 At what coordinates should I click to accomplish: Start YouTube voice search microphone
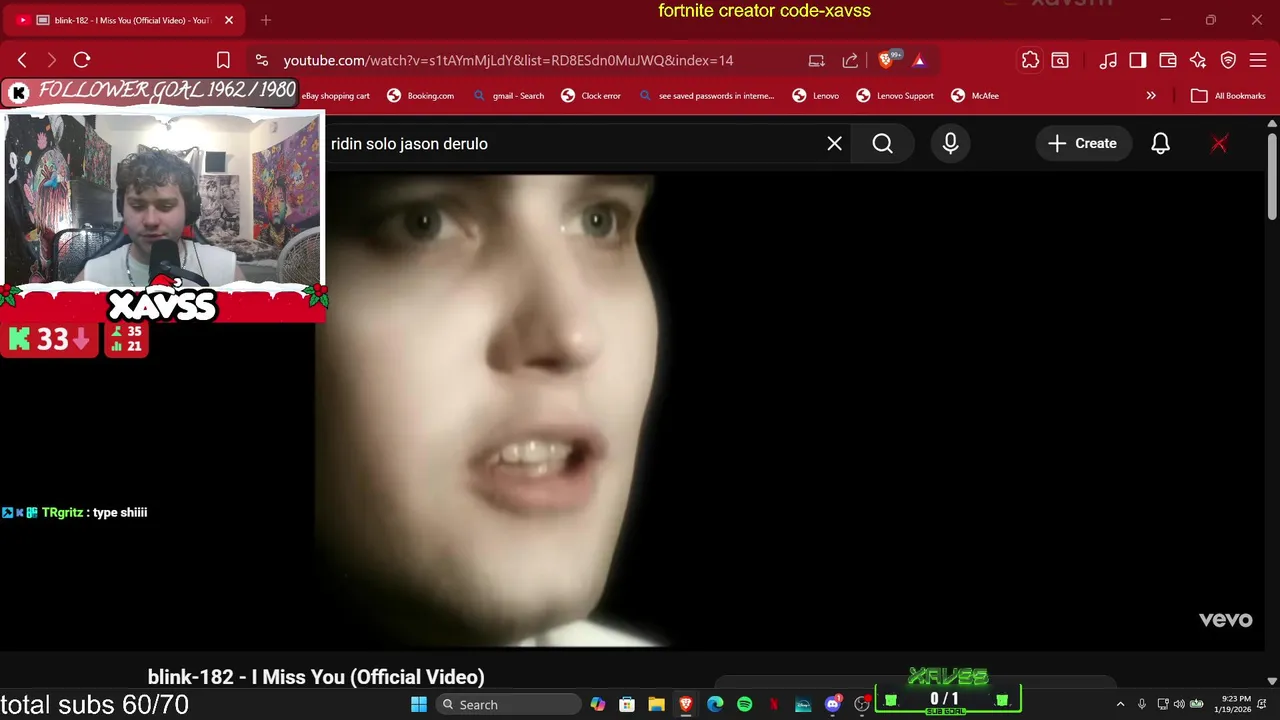click(950, 144)
